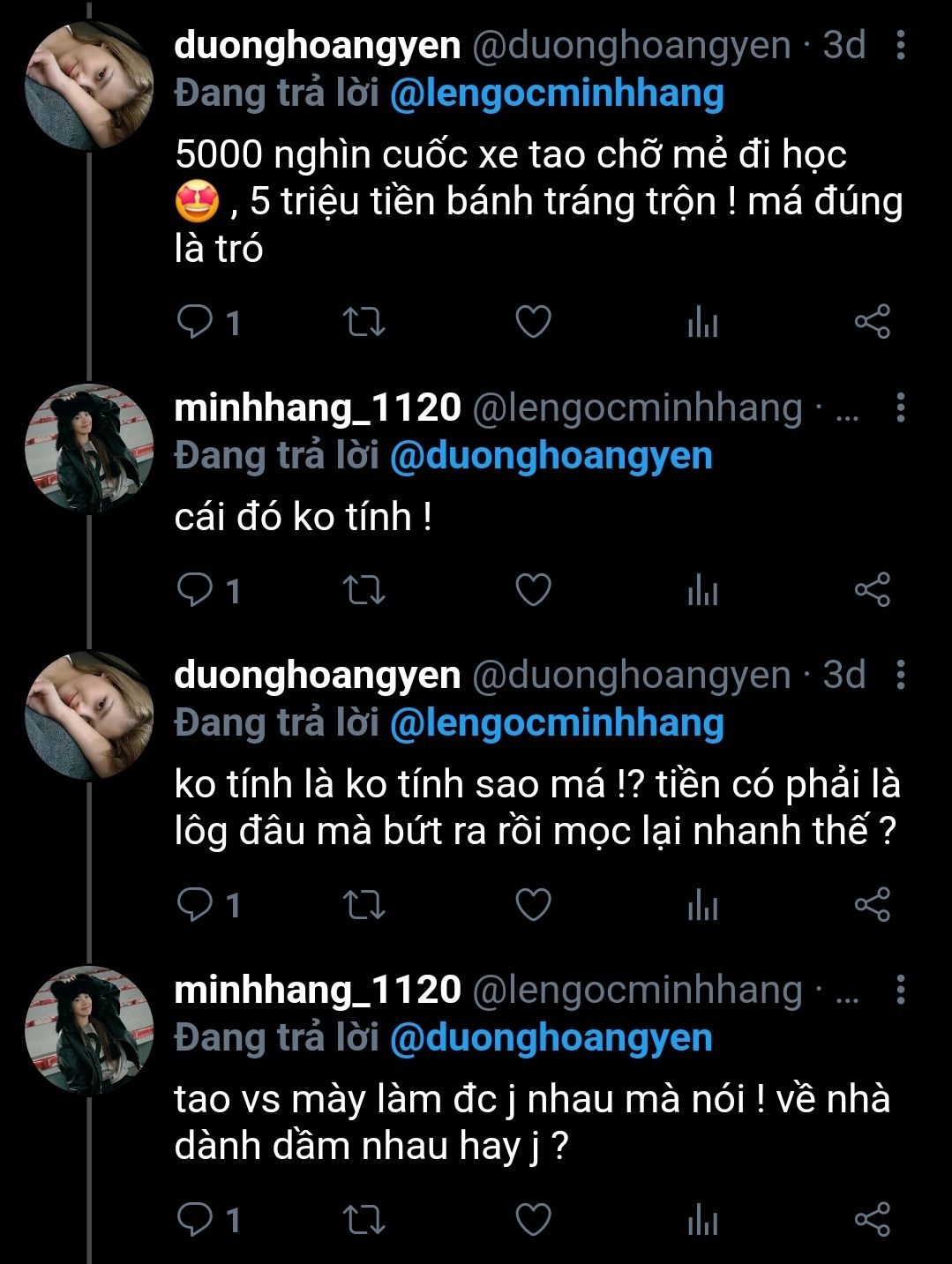
Task: Retweet the "cái đó ko tính !" tweet
Action: click(x=364, y=590)
